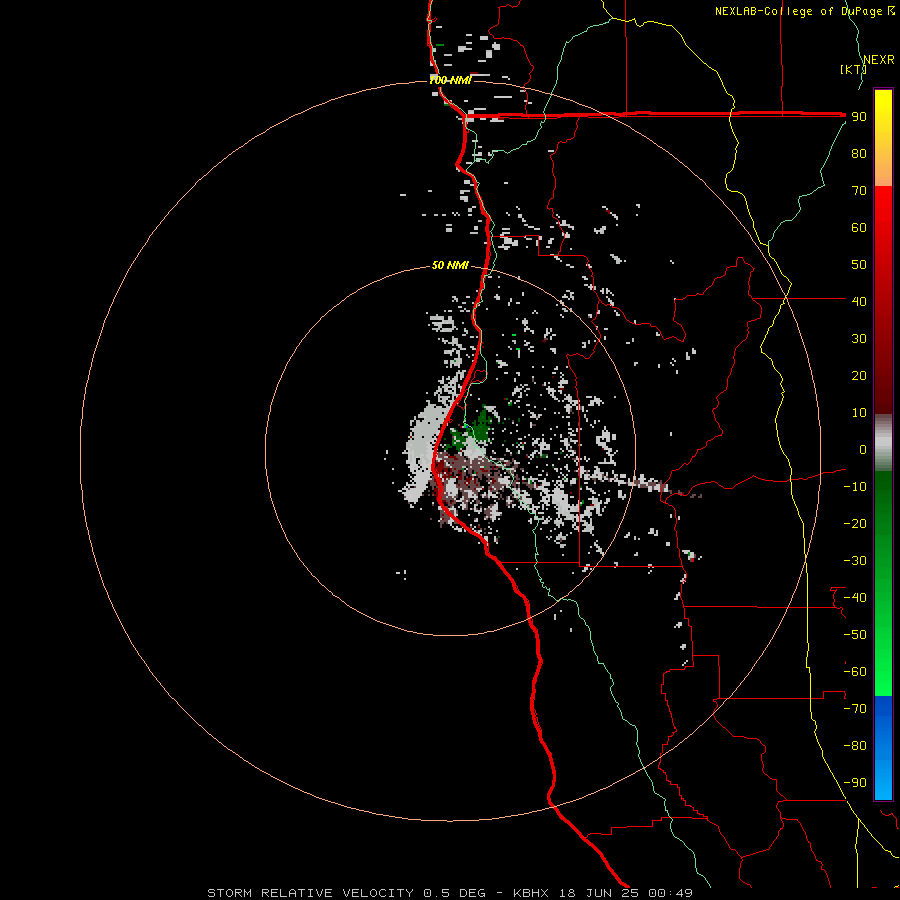Click the 100 NMI range ring label
The image size is (900, 900).
tap(450, 80)
